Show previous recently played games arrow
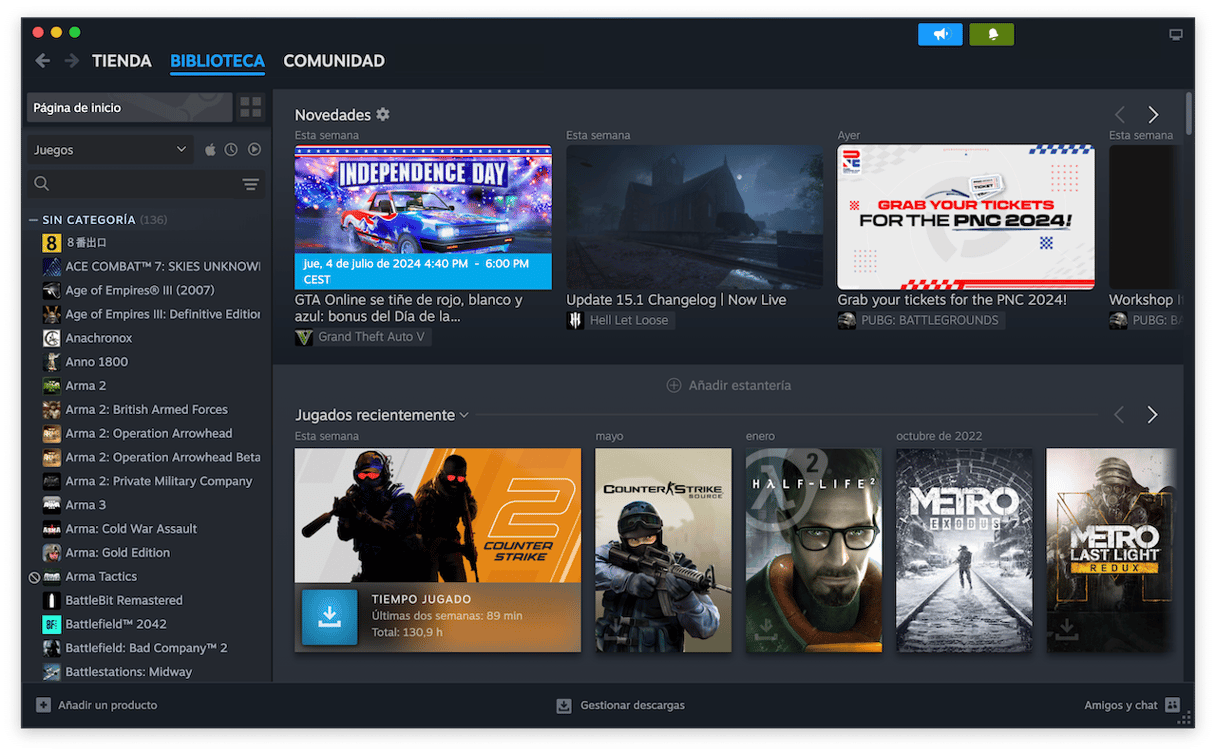The height and width of the screenshot is (753, 1216). [1120, 415]
